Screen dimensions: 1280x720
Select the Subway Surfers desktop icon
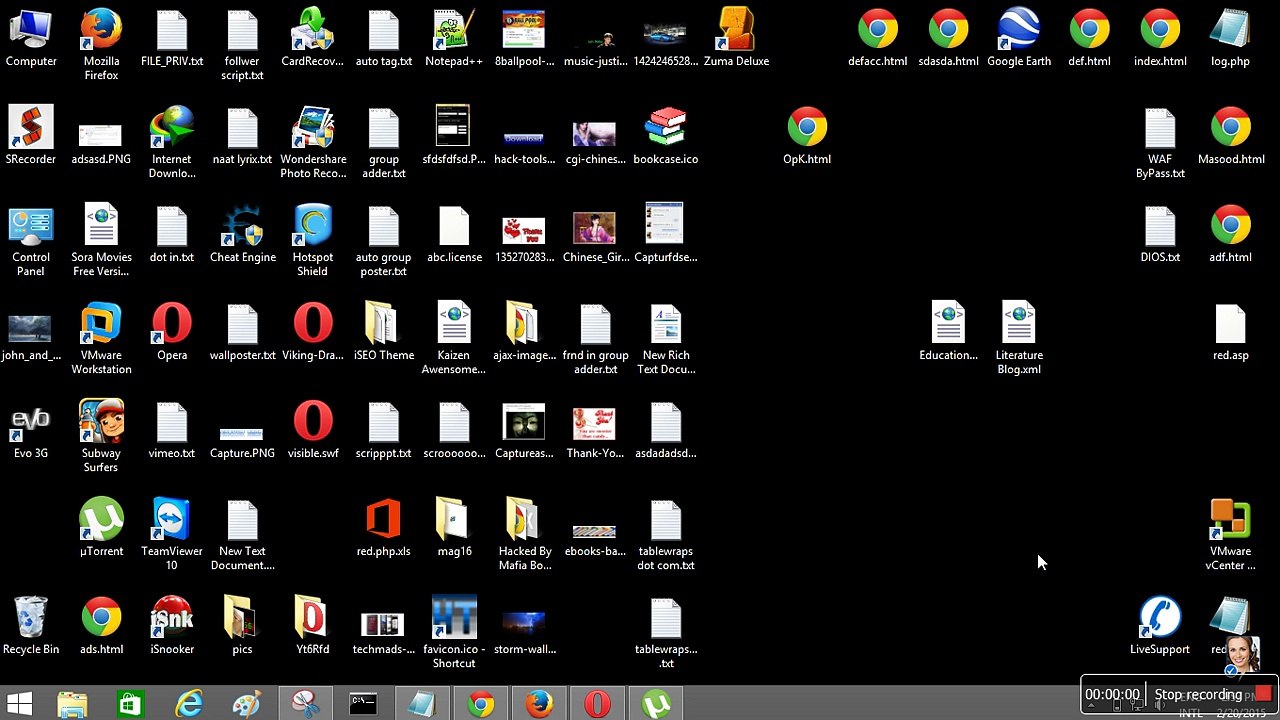point(101,424)
